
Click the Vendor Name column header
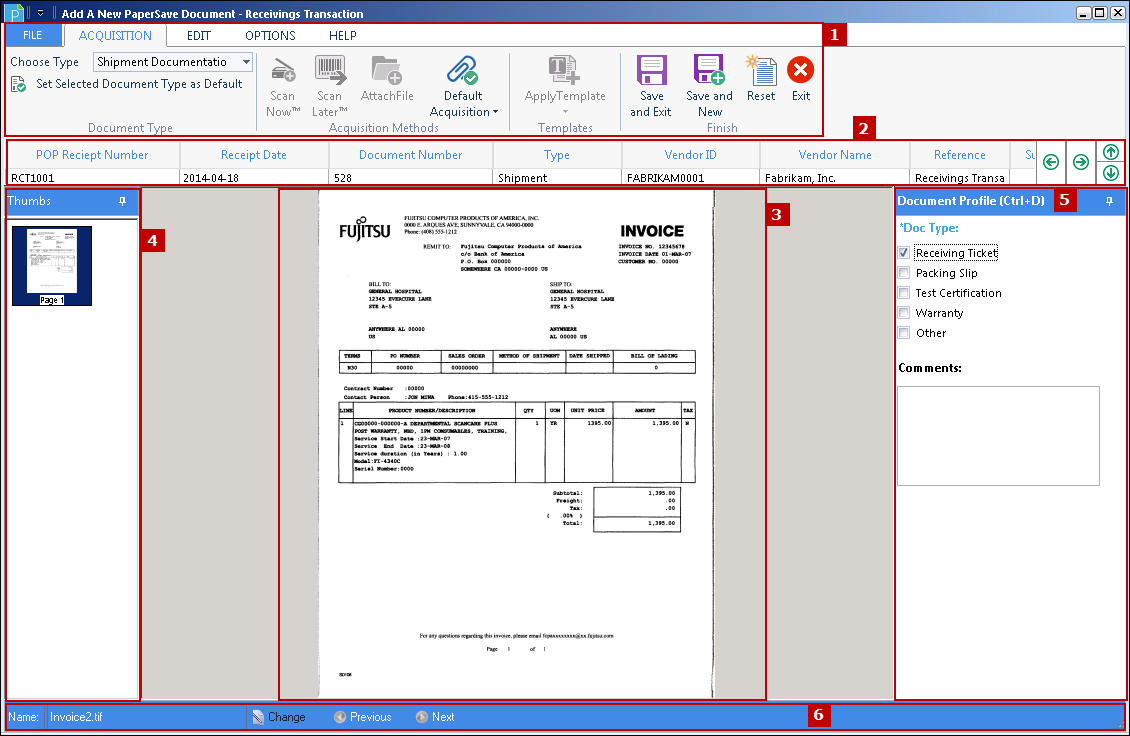835,155
